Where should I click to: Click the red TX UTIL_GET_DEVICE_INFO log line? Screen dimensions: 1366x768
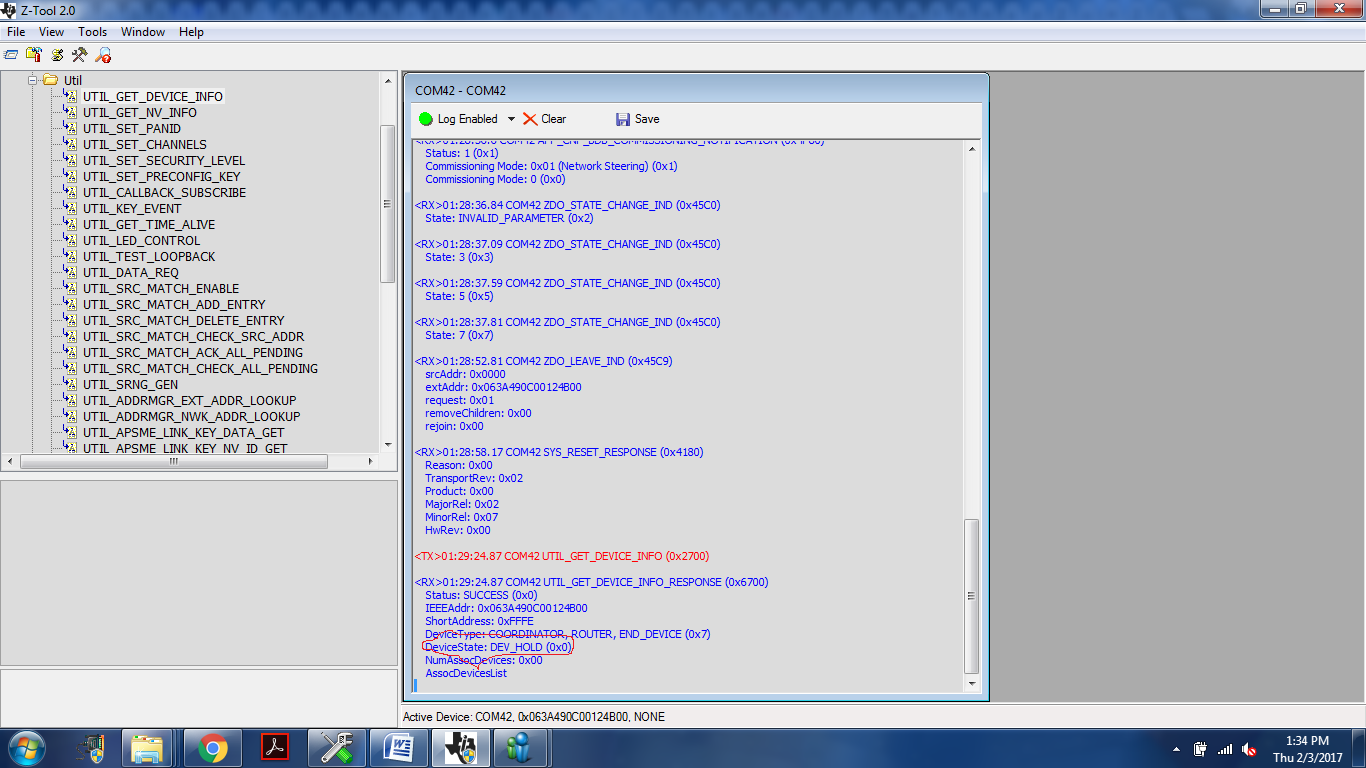562,556
